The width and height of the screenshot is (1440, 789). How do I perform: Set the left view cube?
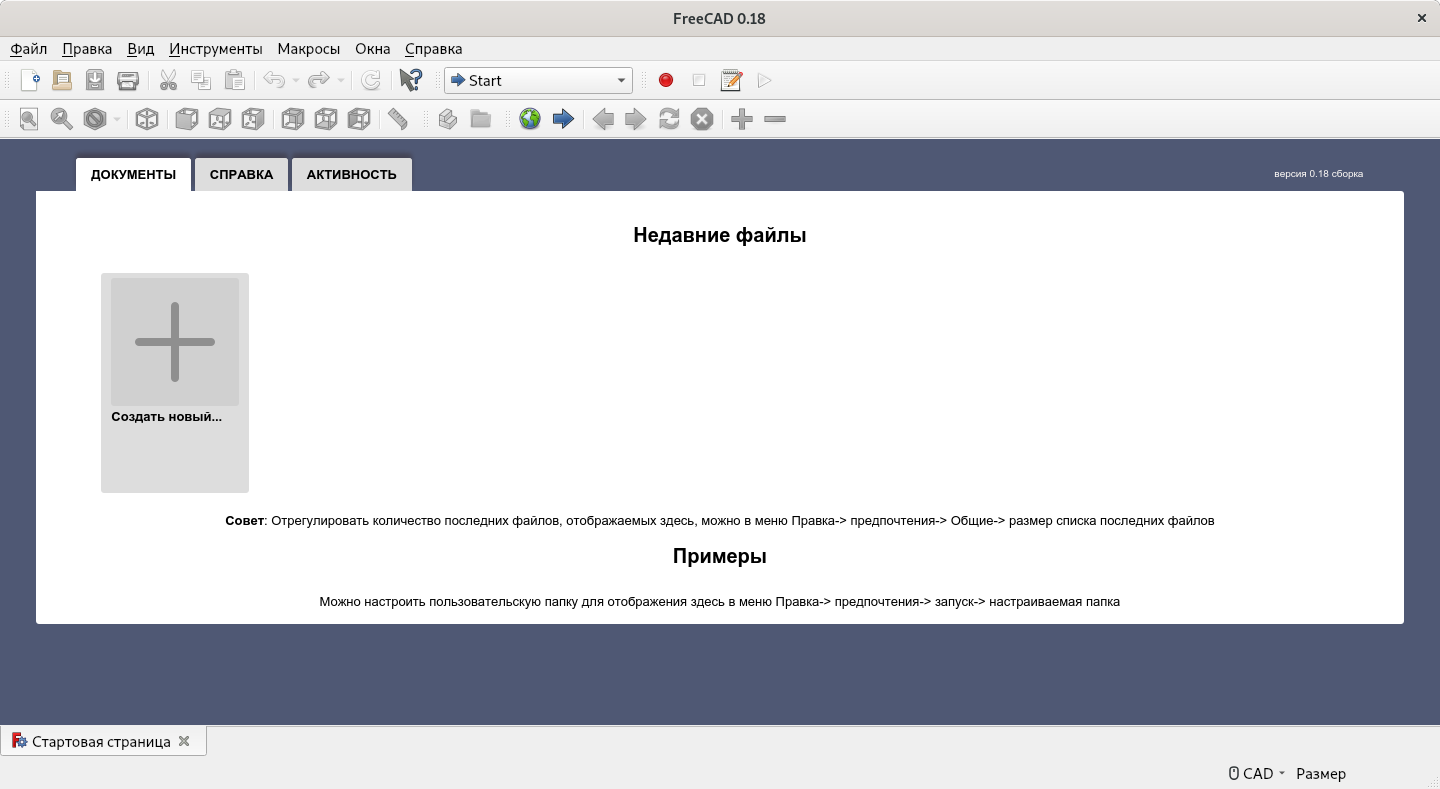[358, 119]
